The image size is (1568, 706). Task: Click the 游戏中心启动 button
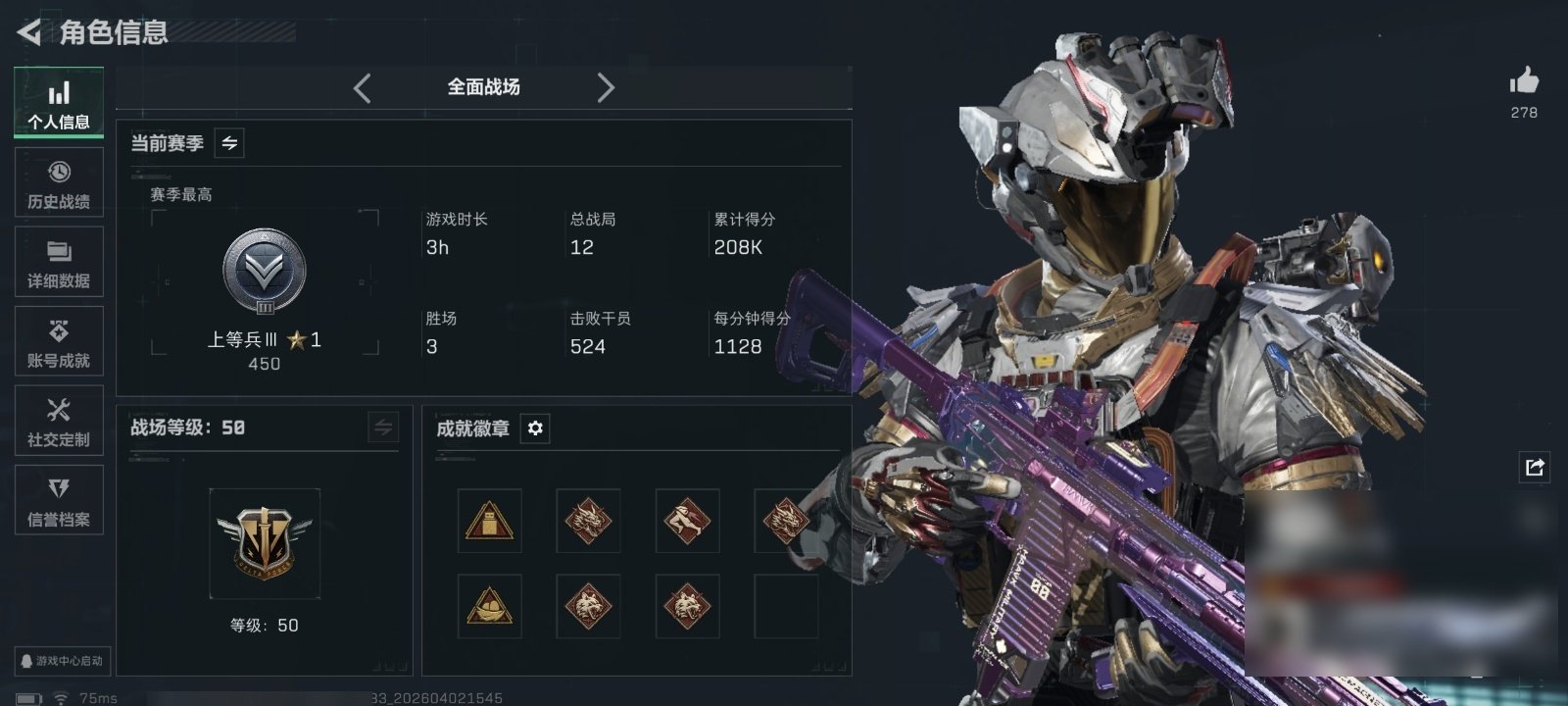(x=61, y=661)
